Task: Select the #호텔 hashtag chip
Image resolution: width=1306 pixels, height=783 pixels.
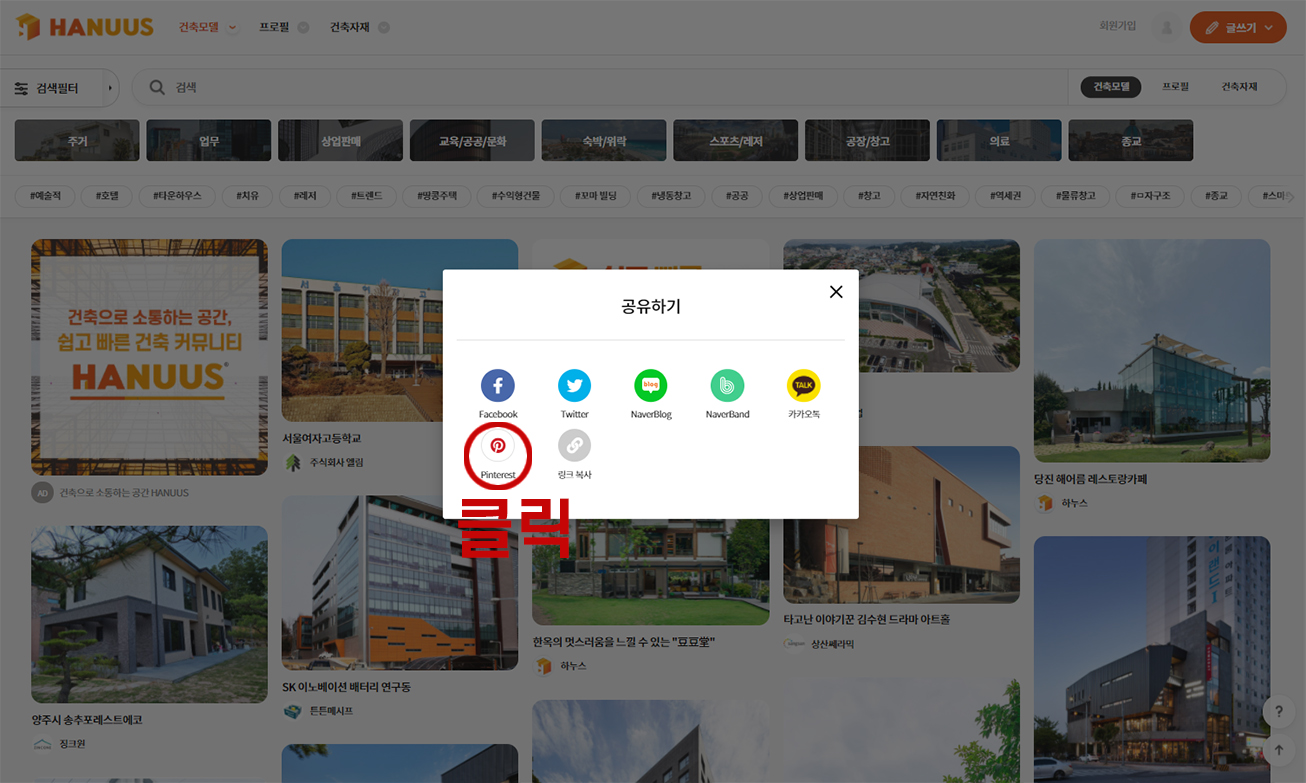Action: tap(107, 196)
